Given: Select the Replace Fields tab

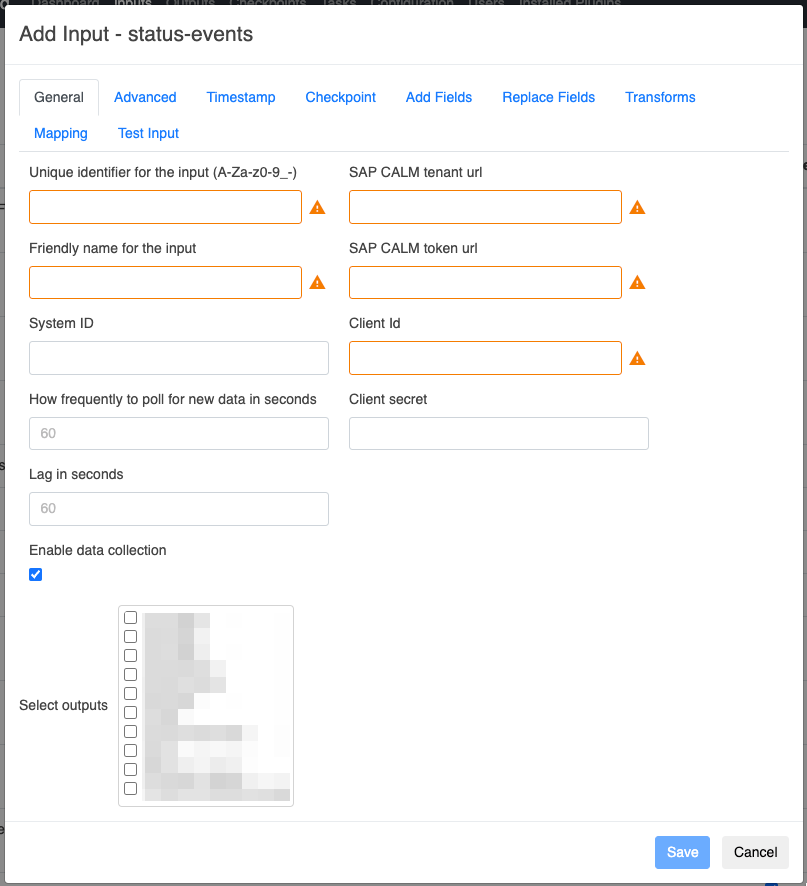Looking at the screenshot, I should 549,97.
